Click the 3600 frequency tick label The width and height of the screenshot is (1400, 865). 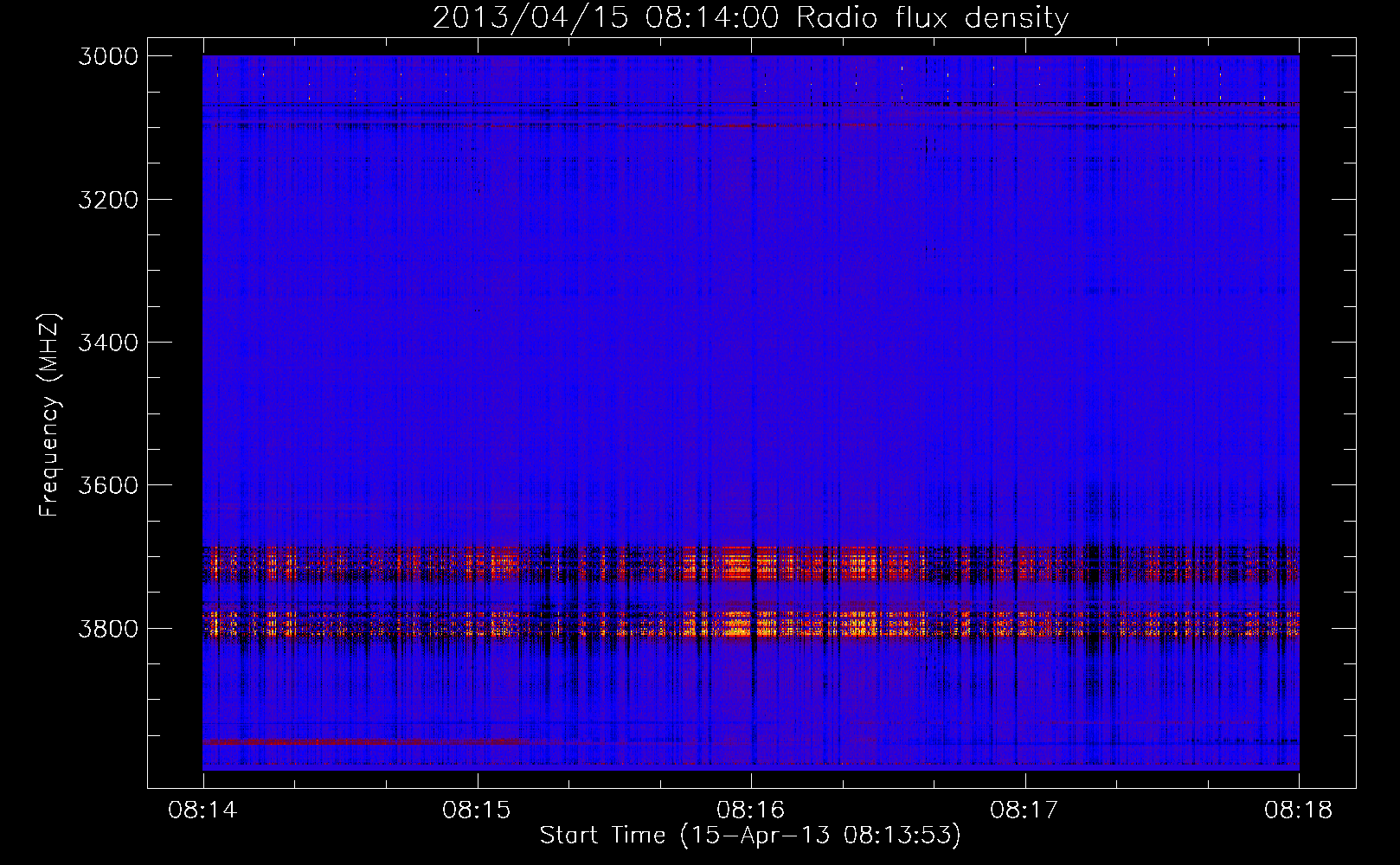click(108, 485)
